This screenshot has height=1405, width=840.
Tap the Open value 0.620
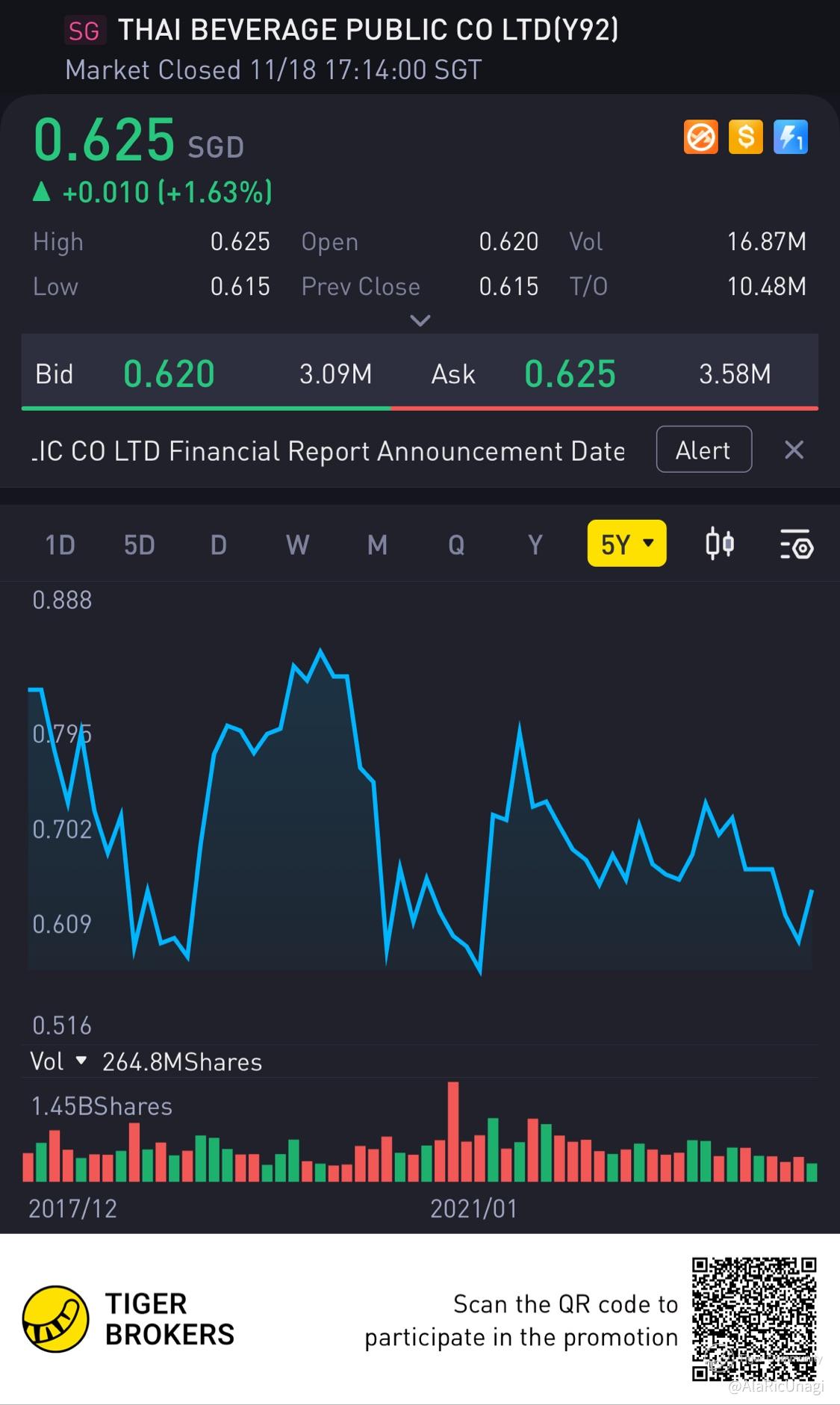click(508, 241)
